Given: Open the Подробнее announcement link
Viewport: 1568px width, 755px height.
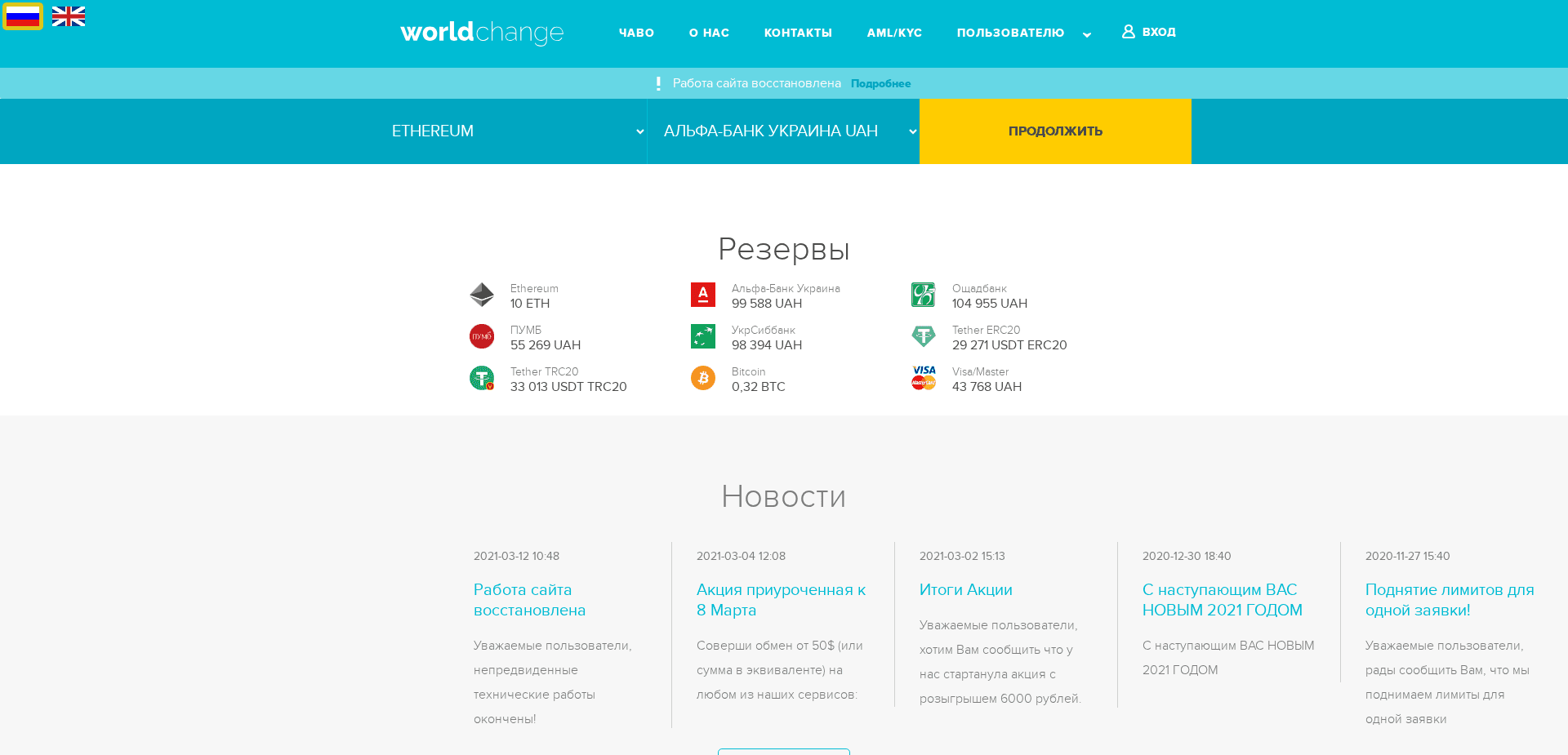Looking at the screenshot, I should [880, 83].
